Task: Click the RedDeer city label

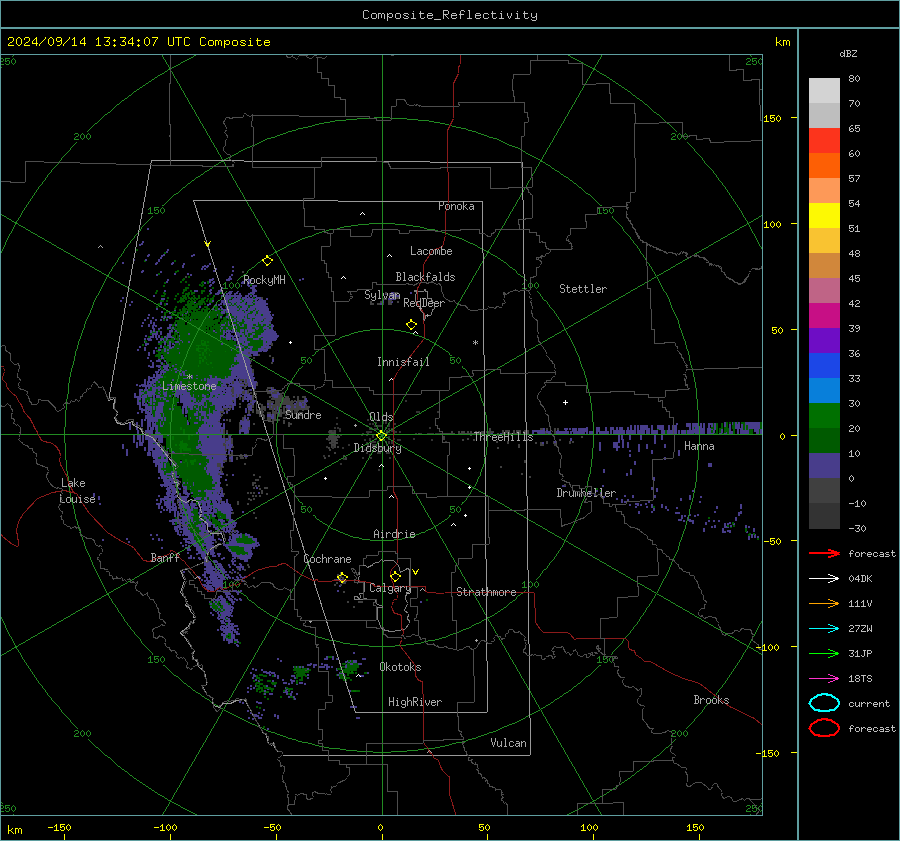Action: click(x=424, y=303)
